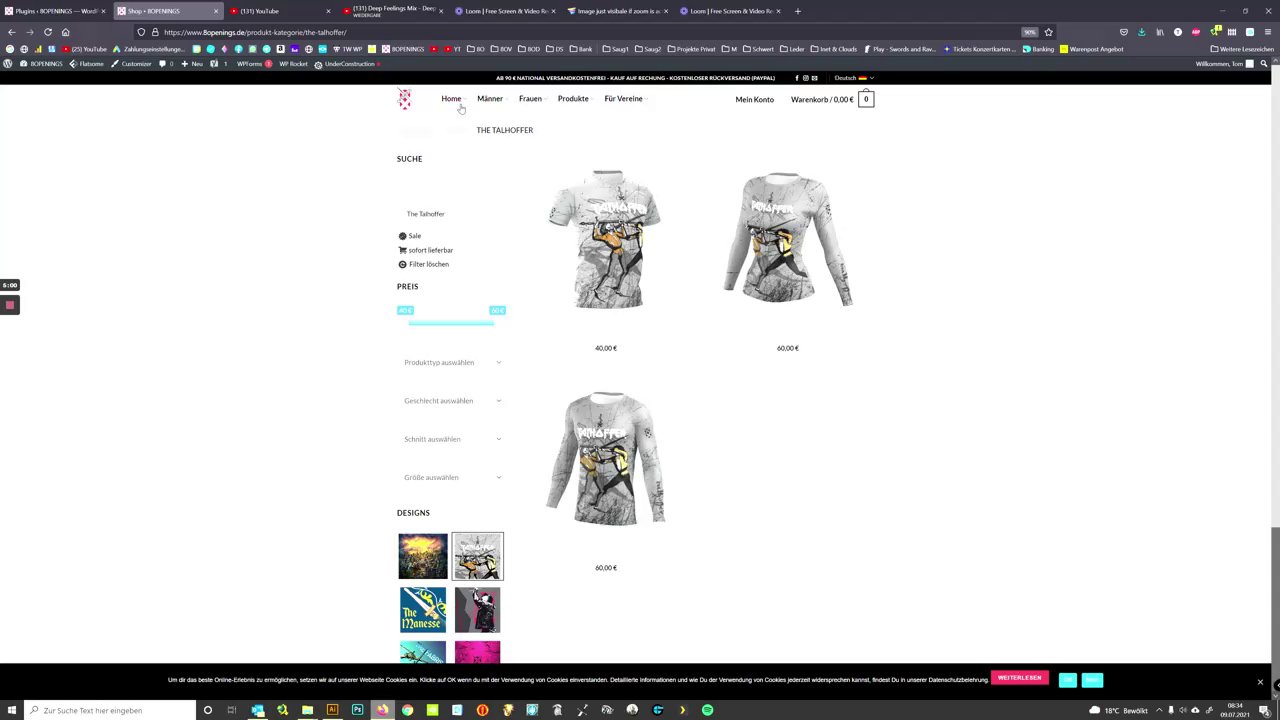Open WPForms admin bar item
The height and width of the screenshot is (720, 1280).
[254, 64]
